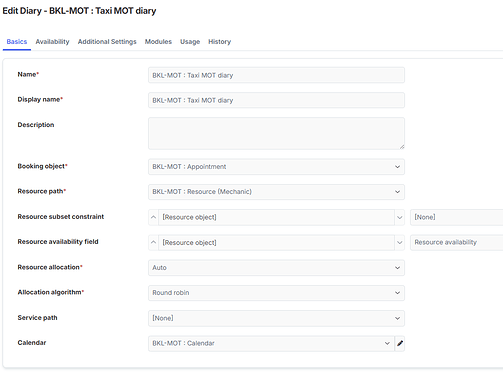The height and width of the screenshot is (375, 503).
Task: Expand Resource availability field chevron dropdown
Action: pyautogui.click(x=399, y=243)
